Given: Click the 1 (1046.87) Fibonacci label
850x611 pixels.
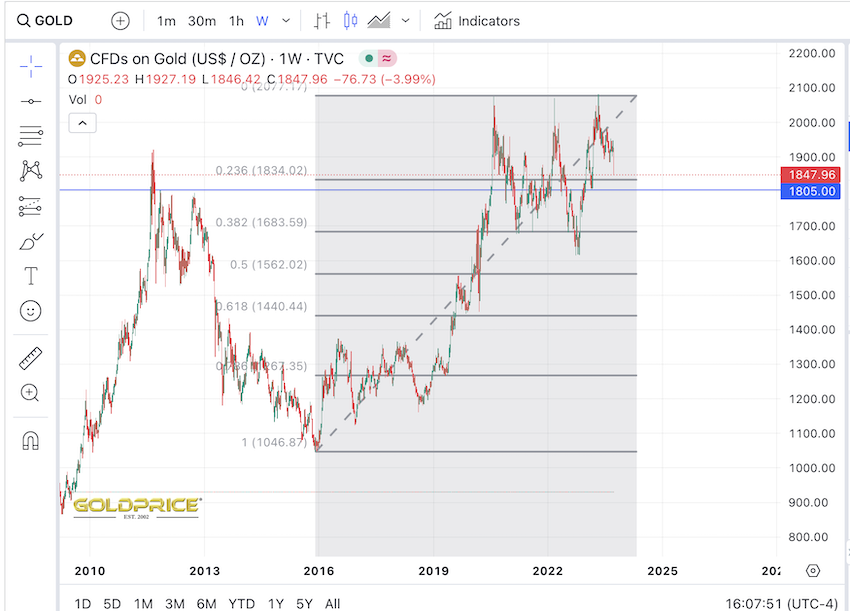Looking at the screenshot, I should [x=274, y=442].
